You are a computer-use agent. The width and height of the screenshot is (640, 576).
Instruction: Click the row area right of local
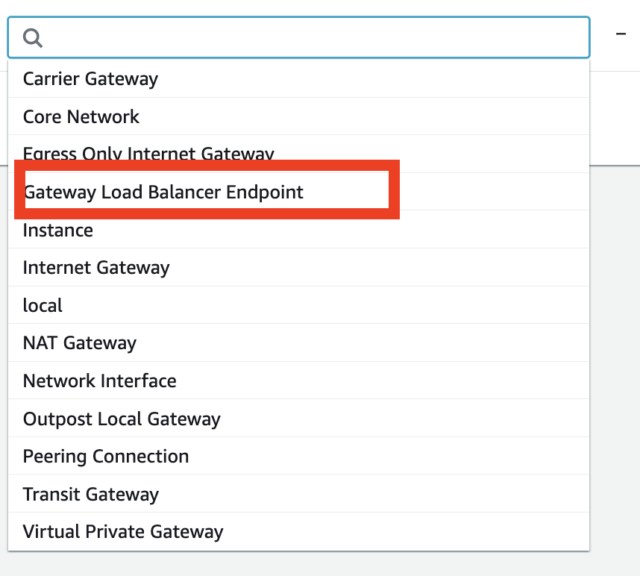(x=326, y=305)
